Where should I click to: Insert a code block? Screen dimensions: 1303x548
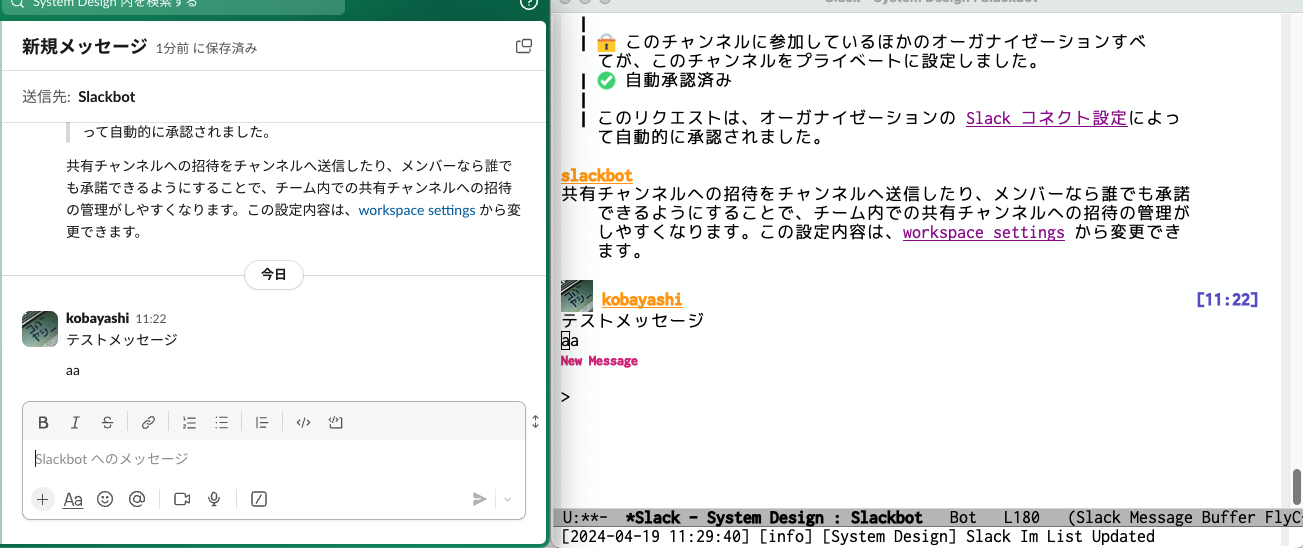pyautogui.click(x=336, y=423)
